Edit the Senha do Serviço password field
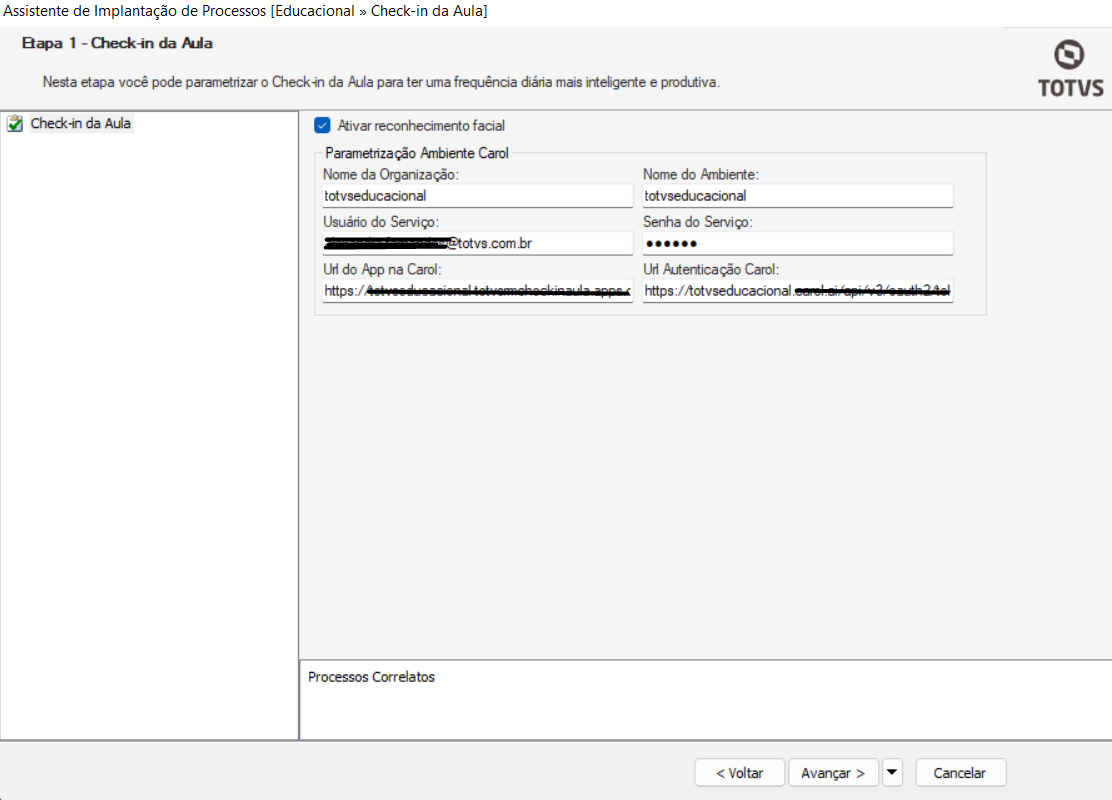The height and width of the screenshot is (800, 1112). [798, 243]
